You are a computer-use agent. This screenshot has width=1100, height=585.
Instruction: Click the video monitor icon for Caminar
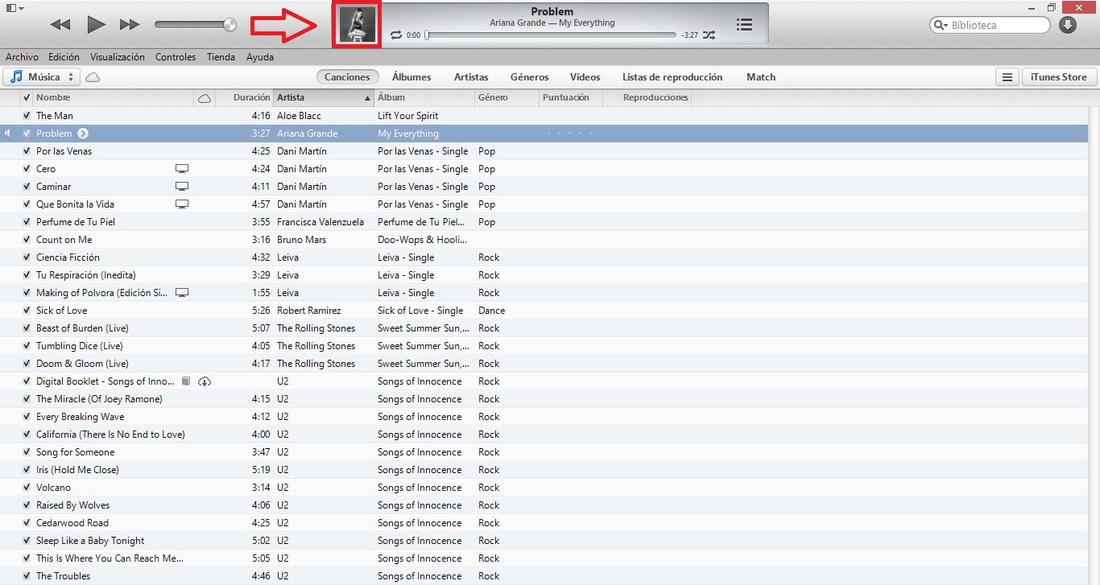[x=182, y=187]
